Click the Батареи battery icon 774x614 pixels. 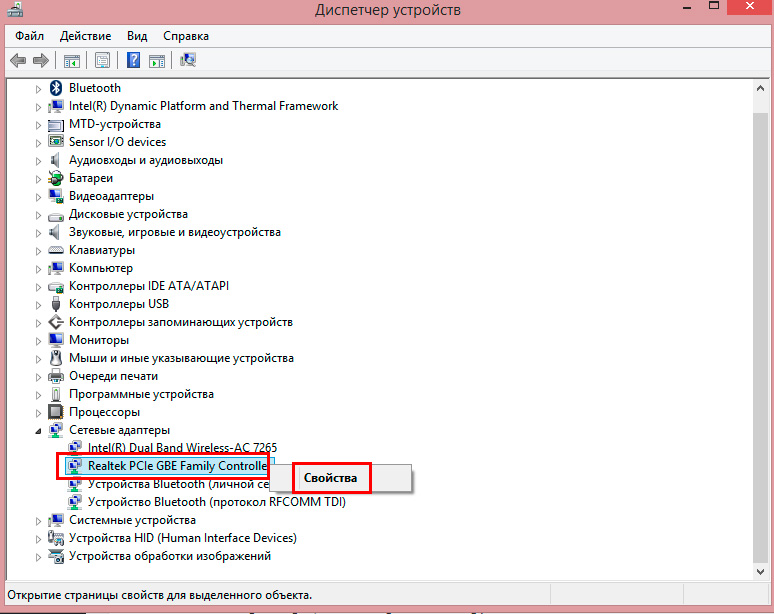coord(56,178)
